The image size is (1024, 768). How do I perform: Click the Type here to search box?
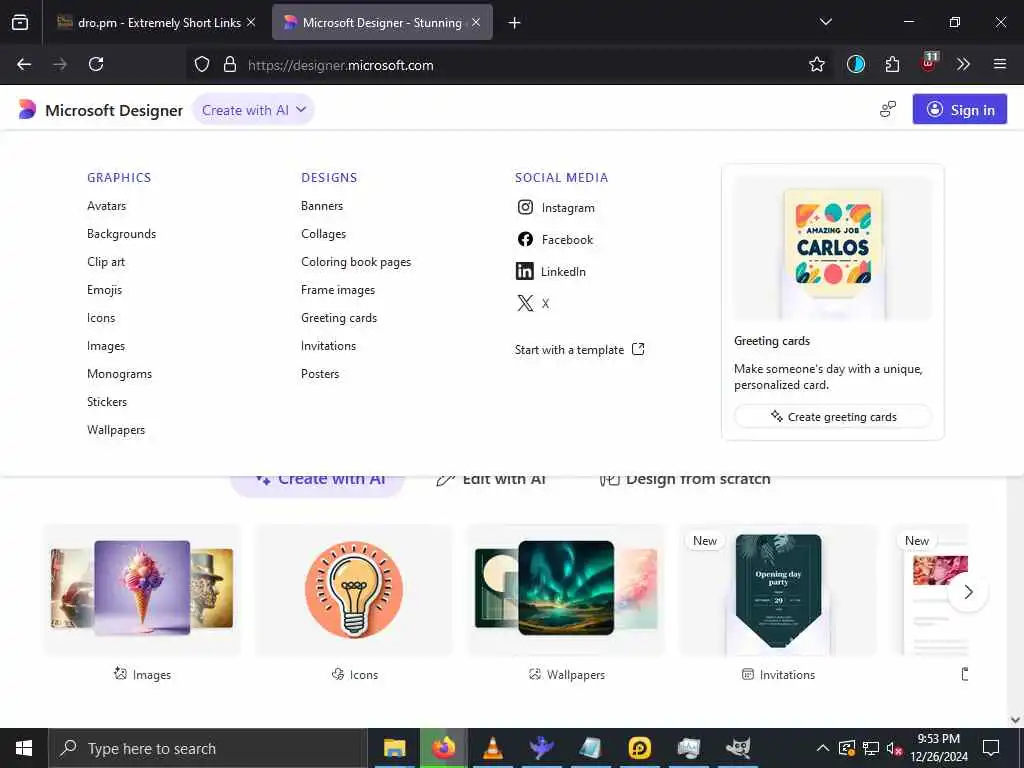point(206,748)
